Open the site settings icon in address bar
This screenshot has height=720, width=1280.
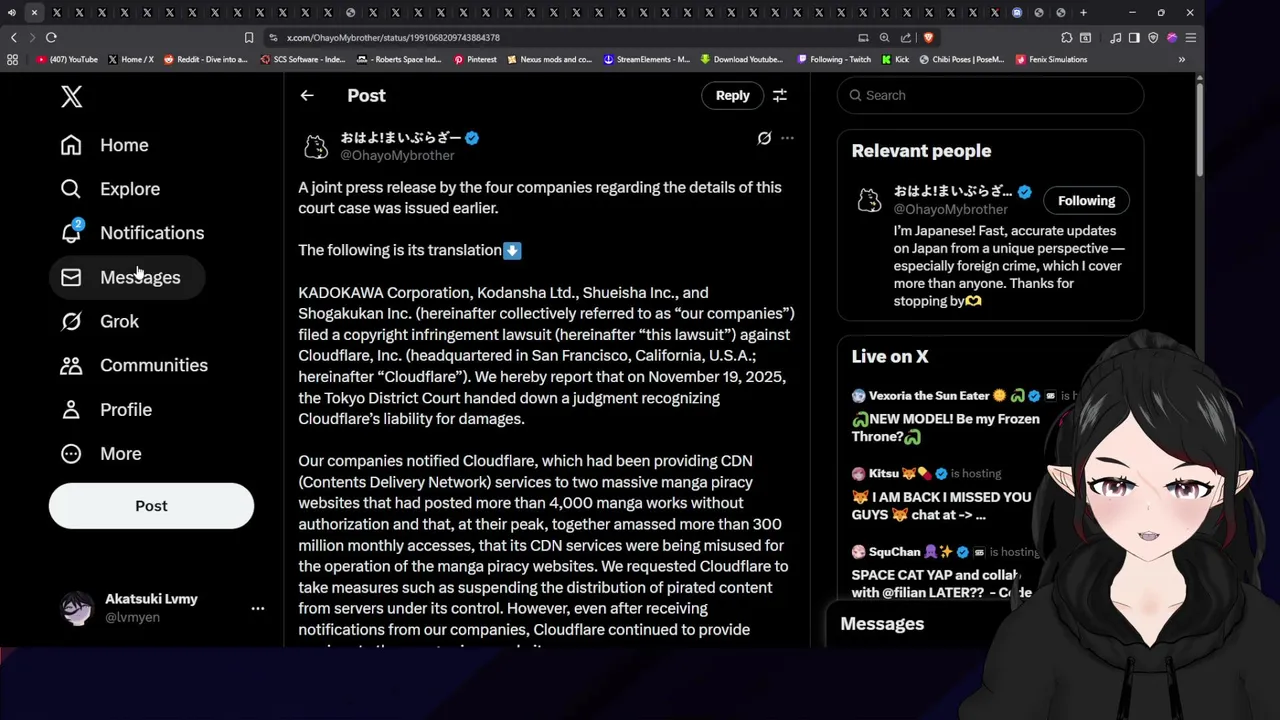[x=273, y=37]
